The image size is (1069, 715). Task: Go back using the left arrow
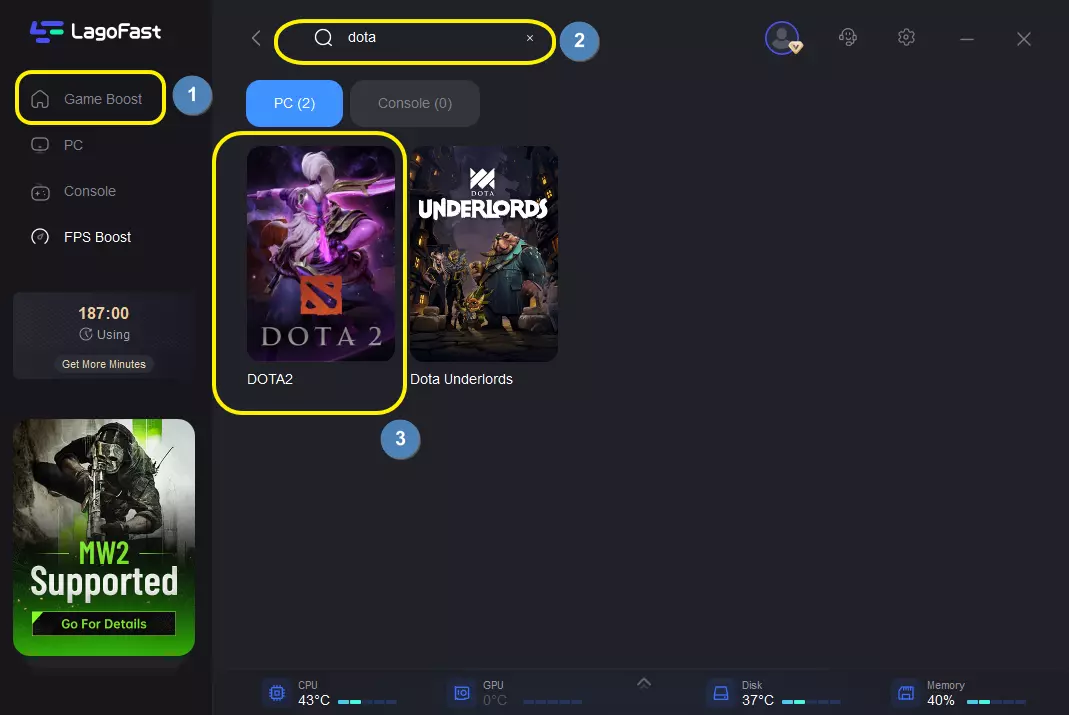point(256,38)
